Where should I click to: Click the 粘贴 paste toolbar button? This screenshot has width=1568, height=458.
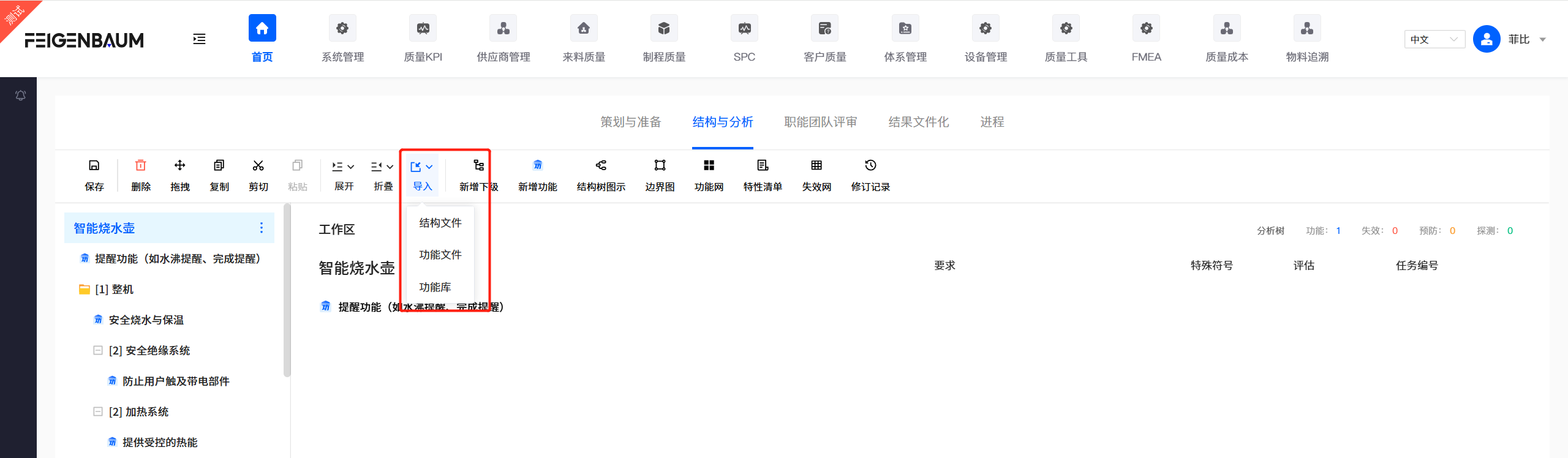point(298,175)
